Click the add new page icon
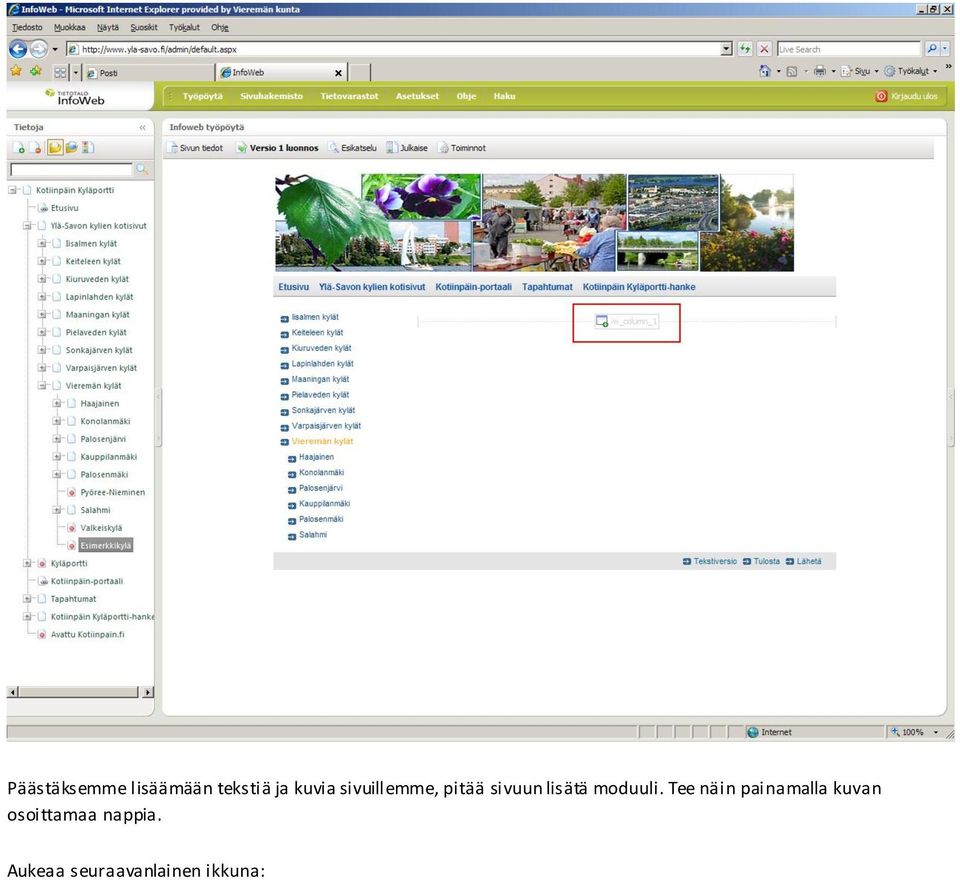Image resolution: width=960 pixels, height=880 pixels. tap(18, 148)
